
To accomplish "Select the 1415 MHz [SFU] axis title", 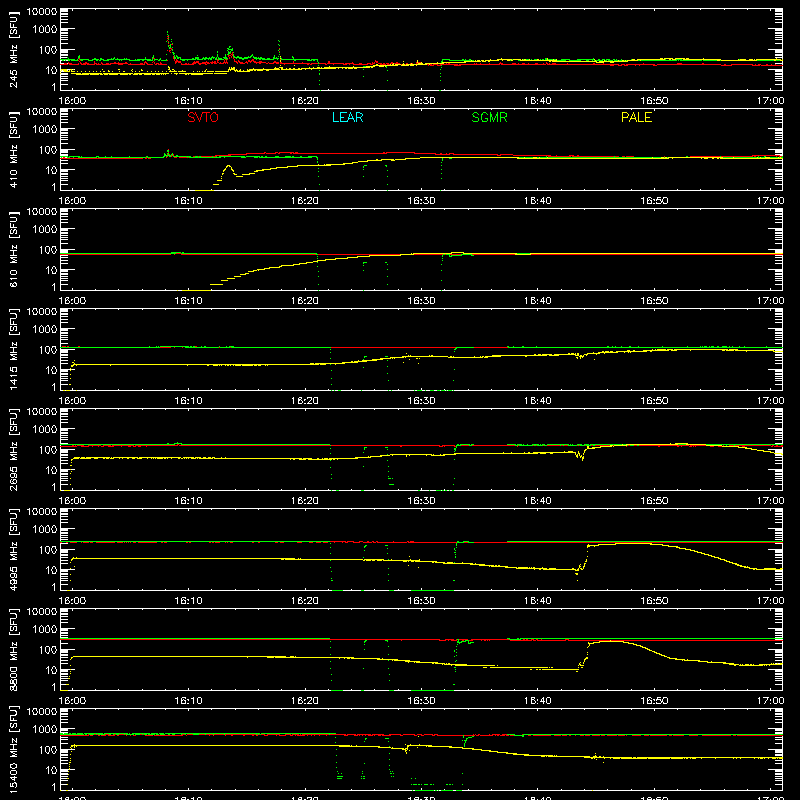I will point(14,349).
